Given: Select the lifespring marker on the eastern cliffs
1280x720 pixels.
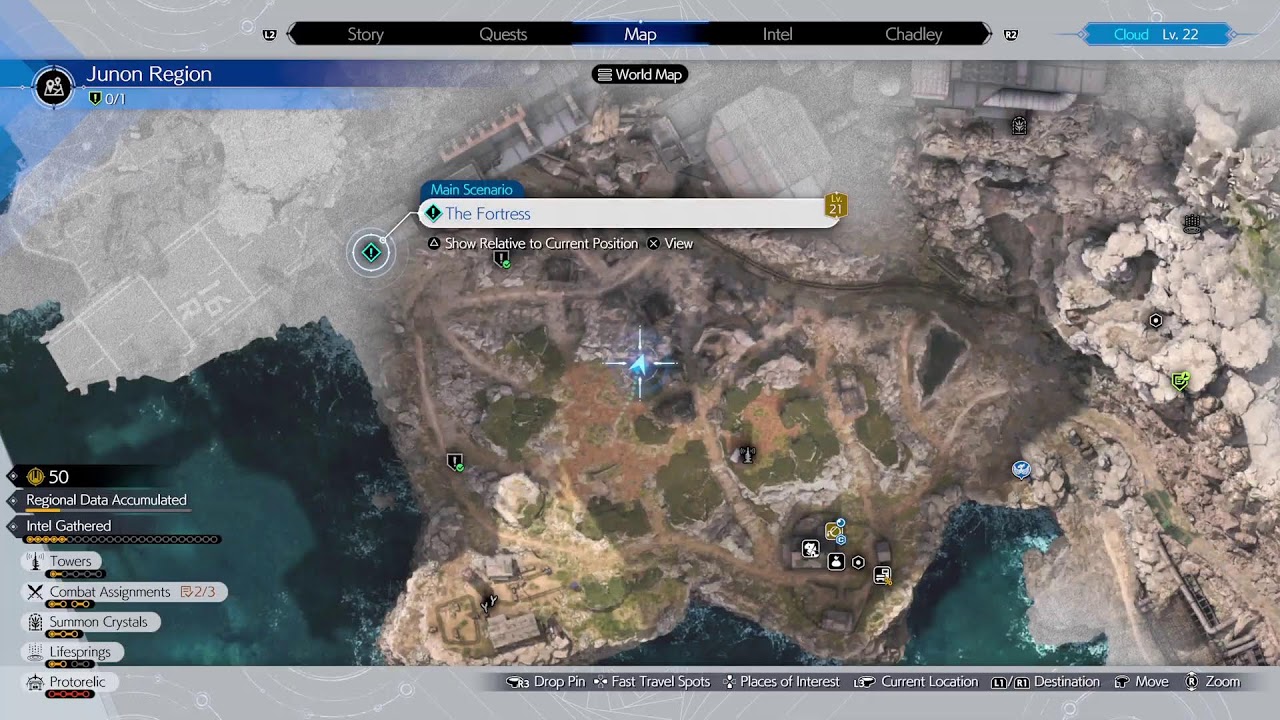Looking at the screenshot, I should point(1191,224).
